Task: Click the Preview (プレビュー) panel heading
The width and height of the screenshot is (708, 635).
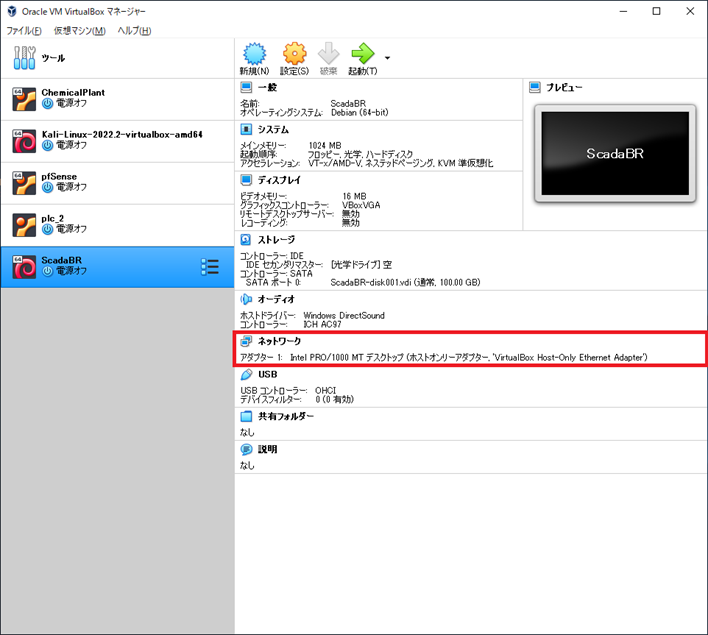Action: [x=564, y=87]
